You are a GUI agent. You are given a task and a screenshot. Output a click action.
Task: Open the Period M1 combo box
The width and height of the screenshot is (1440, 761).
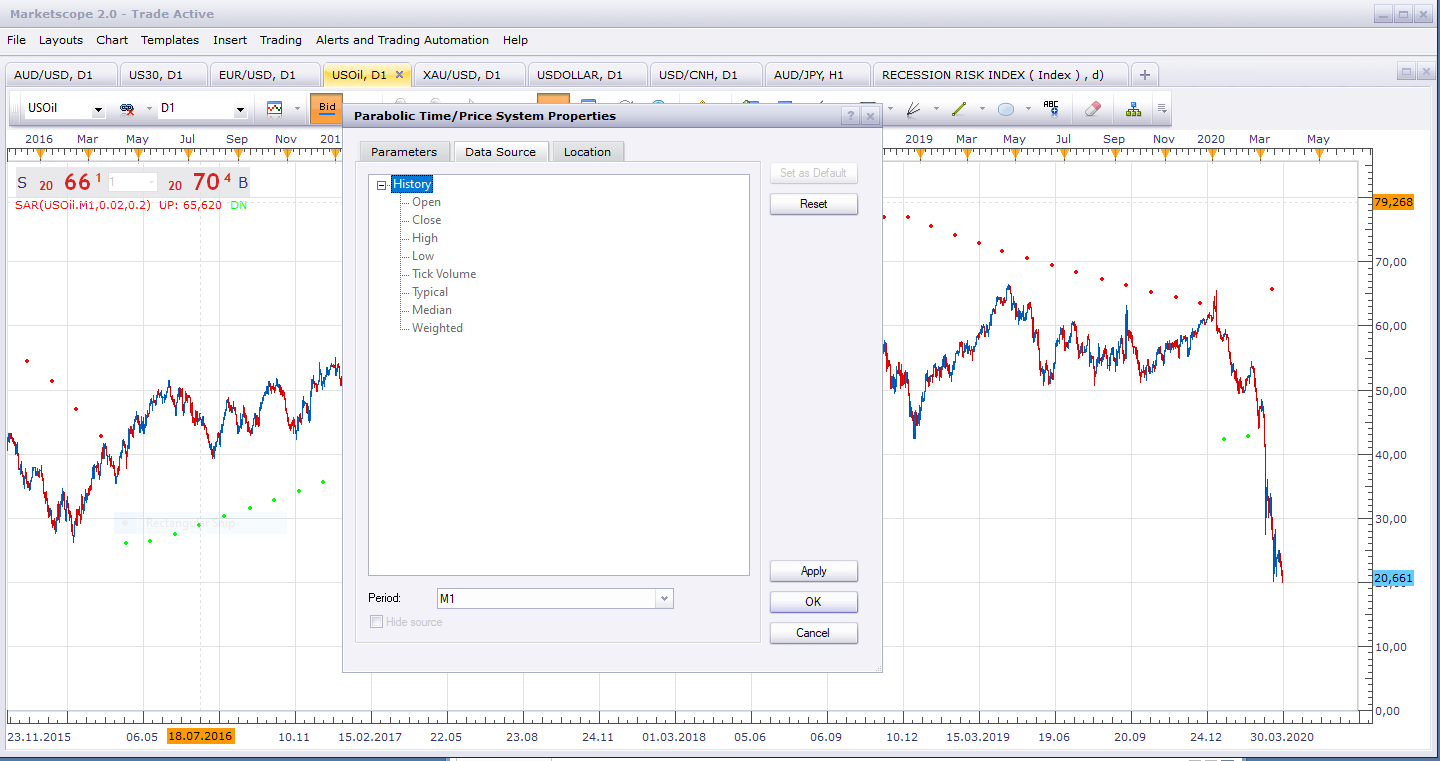pyautogui.click(x=555, y=598)
